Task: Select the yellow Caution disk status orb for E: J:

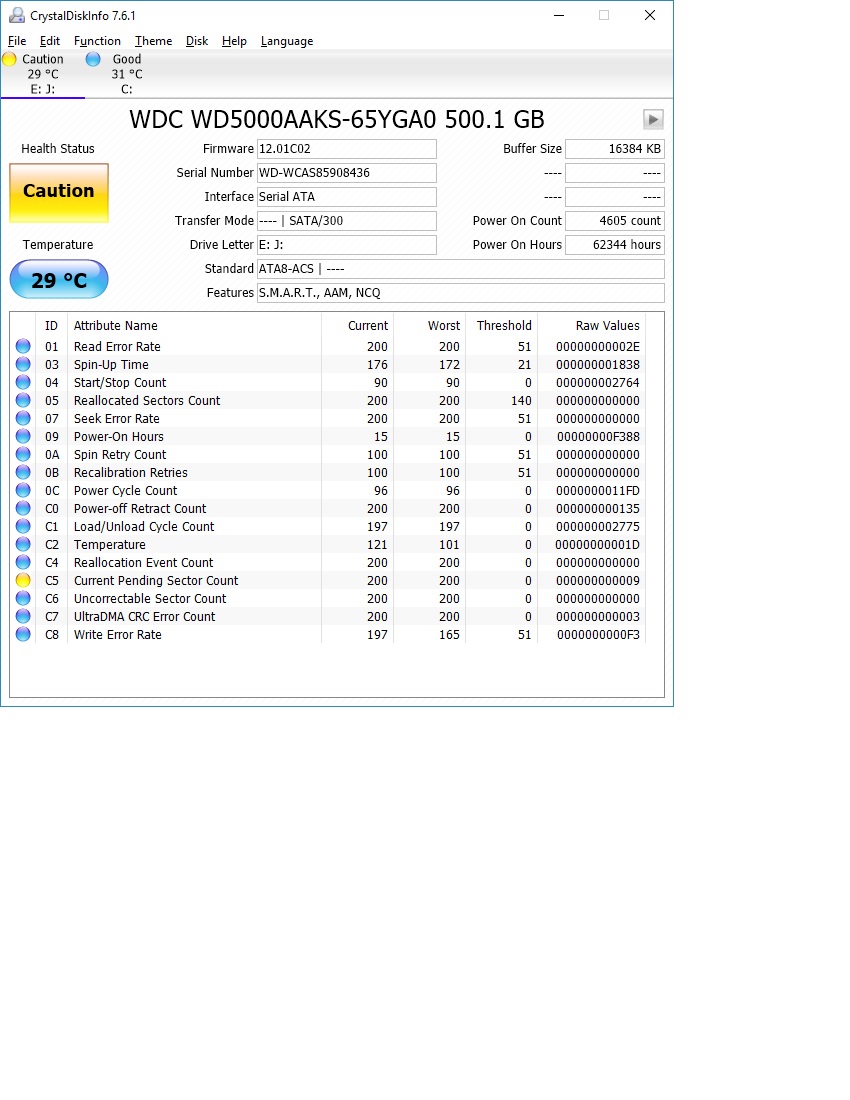Action: [9, 60]
